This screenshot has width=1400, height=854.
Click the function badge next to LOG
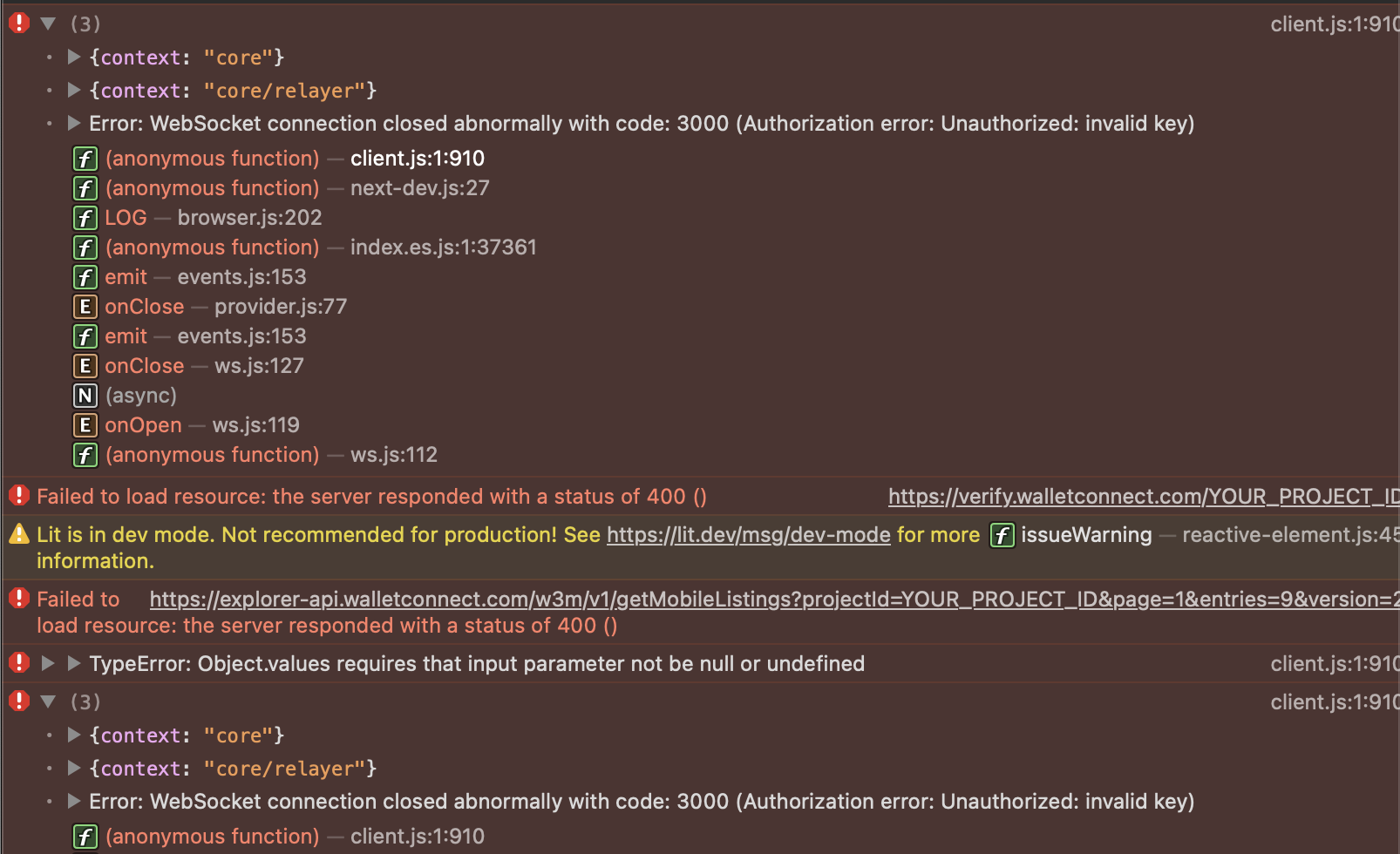click(85, 217)
